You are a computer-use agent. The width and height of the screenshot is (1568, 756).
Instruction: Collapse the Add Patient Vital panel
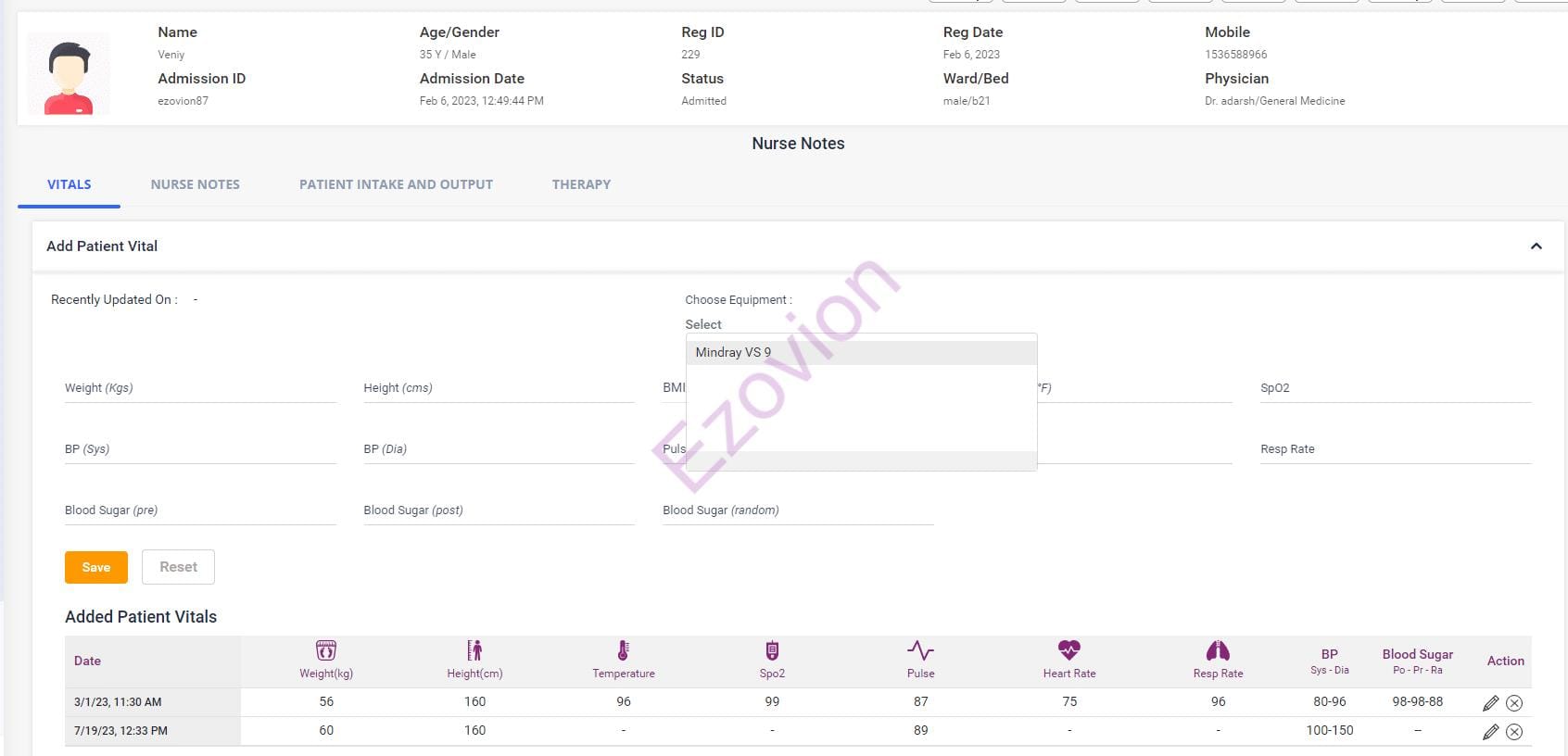point(1536,246)
